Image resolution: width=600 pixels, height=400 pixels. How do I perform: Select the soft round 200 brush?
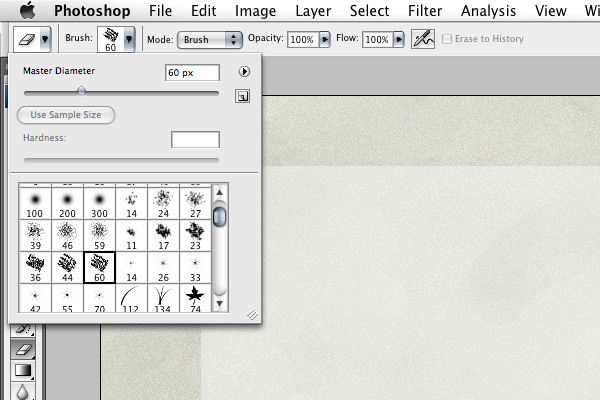67,203
